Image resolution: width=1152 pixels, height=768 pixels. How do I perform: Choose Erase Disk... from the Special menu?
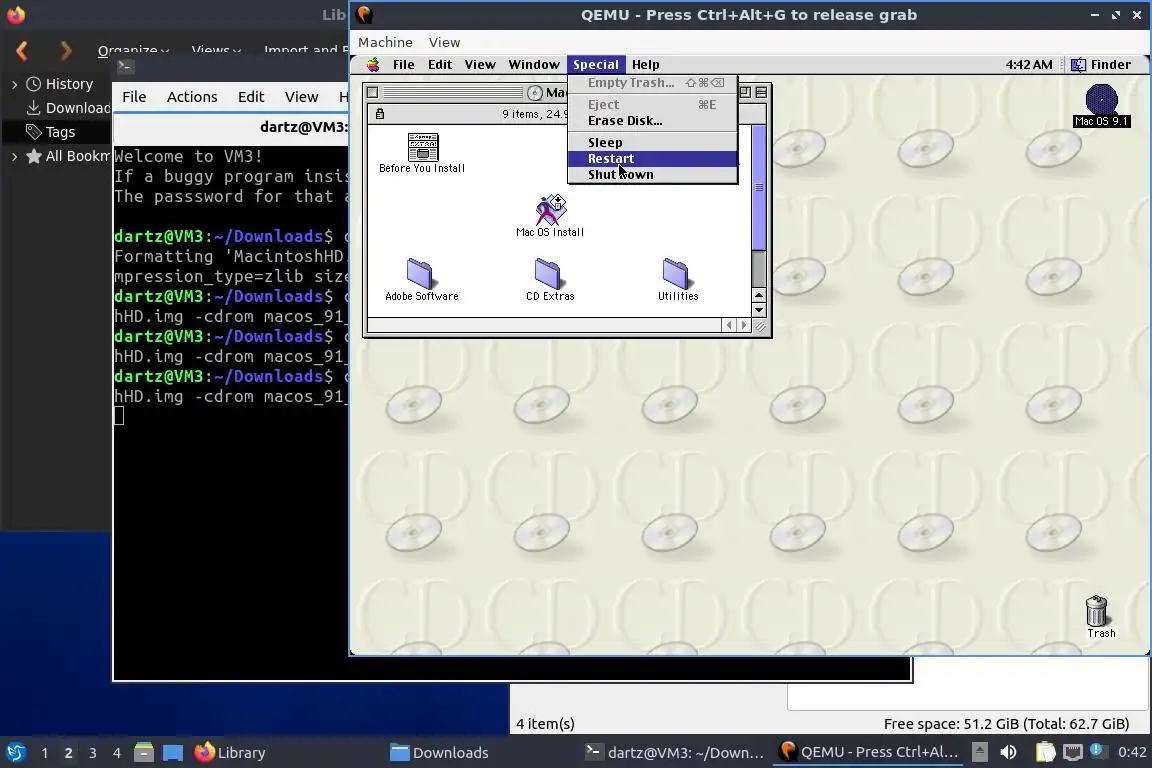[x=652, y=121]
